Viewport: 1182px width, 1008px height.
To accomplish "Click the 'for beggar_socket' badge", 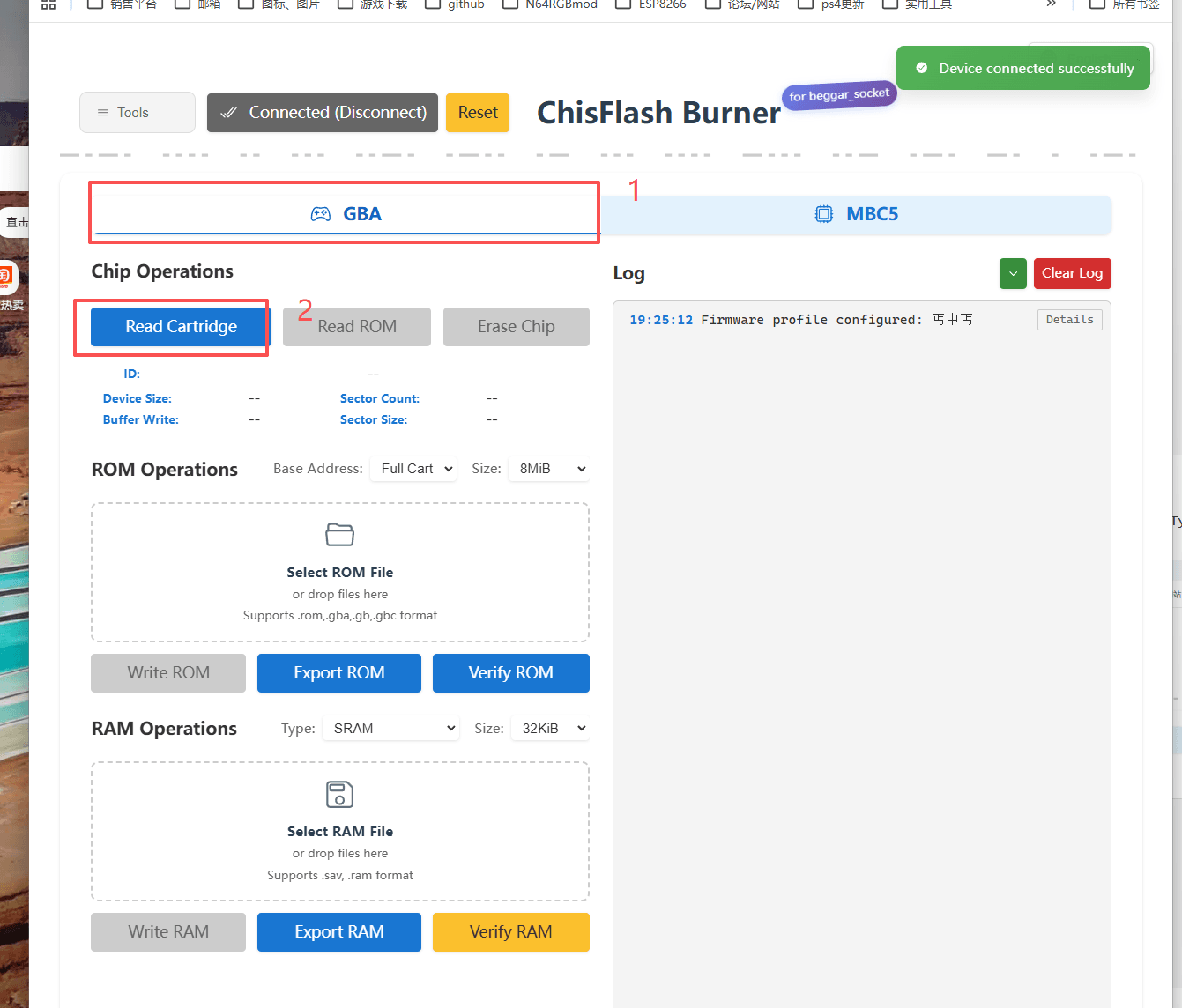I will [x=839, y=95].
